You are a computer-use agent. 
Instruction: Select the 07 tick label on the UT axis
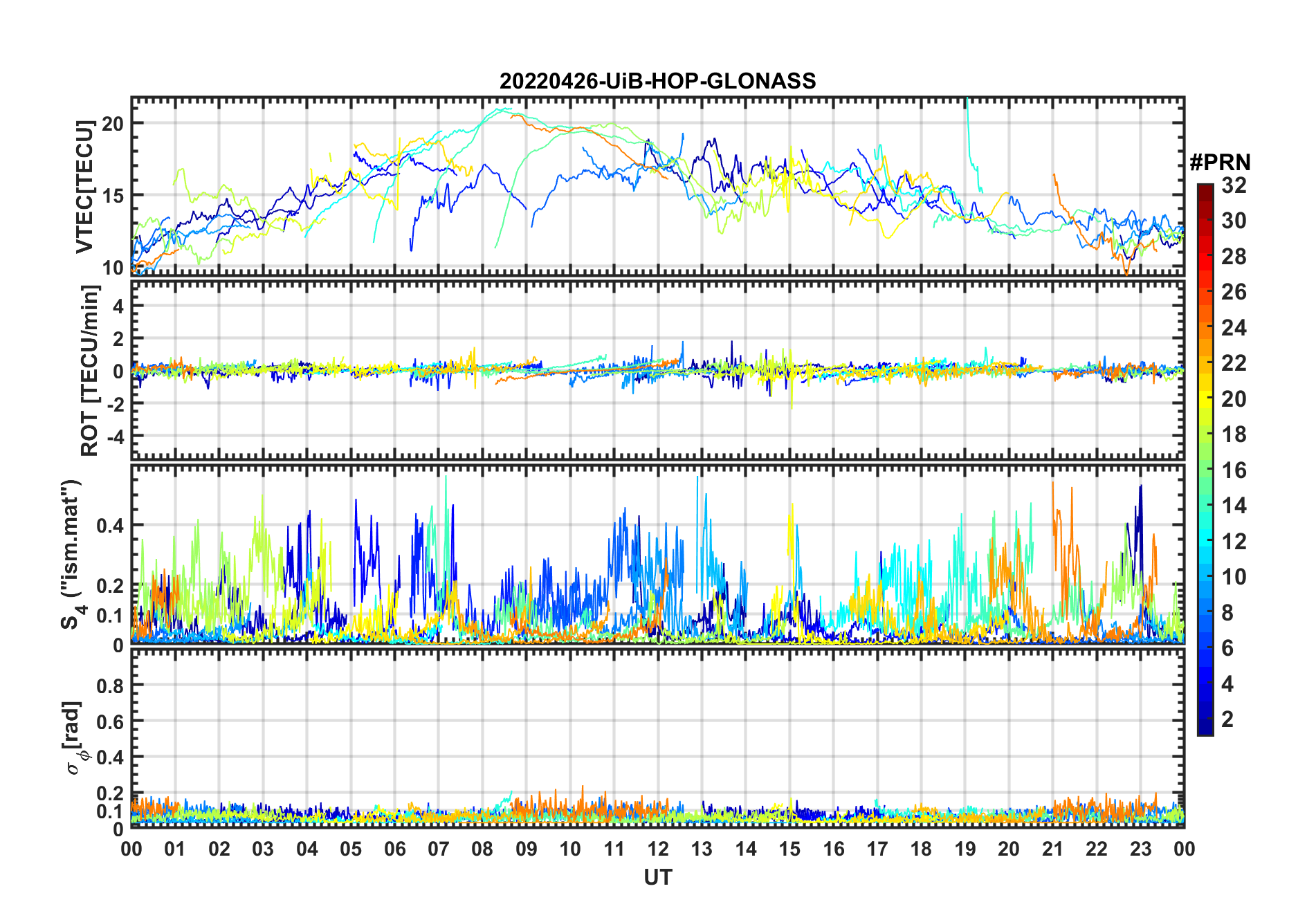point(439,849)
